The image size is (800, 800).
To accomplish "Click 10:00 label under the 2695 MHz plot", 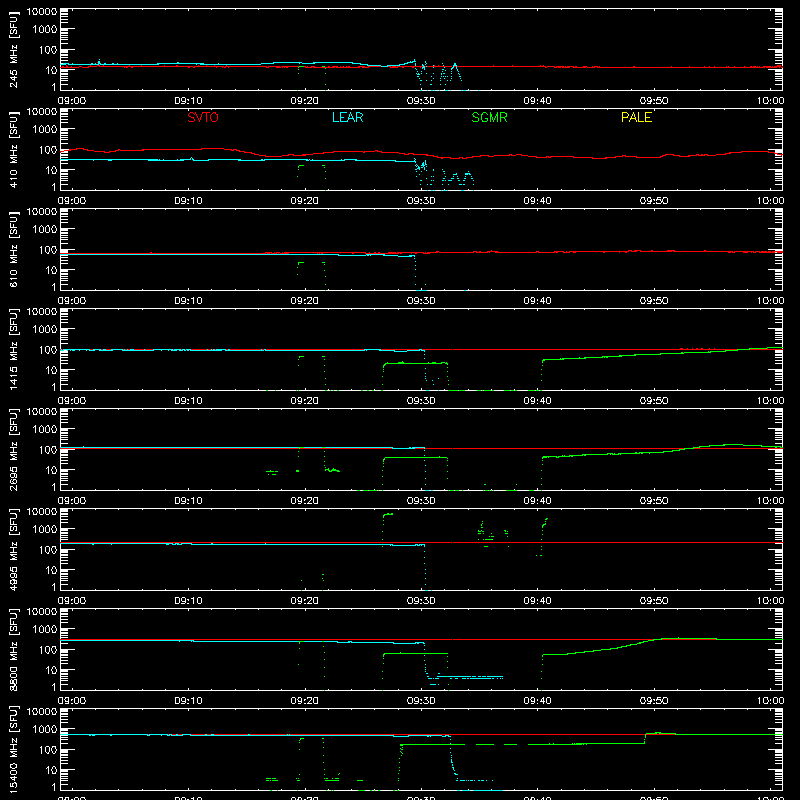I will [770, 501].
